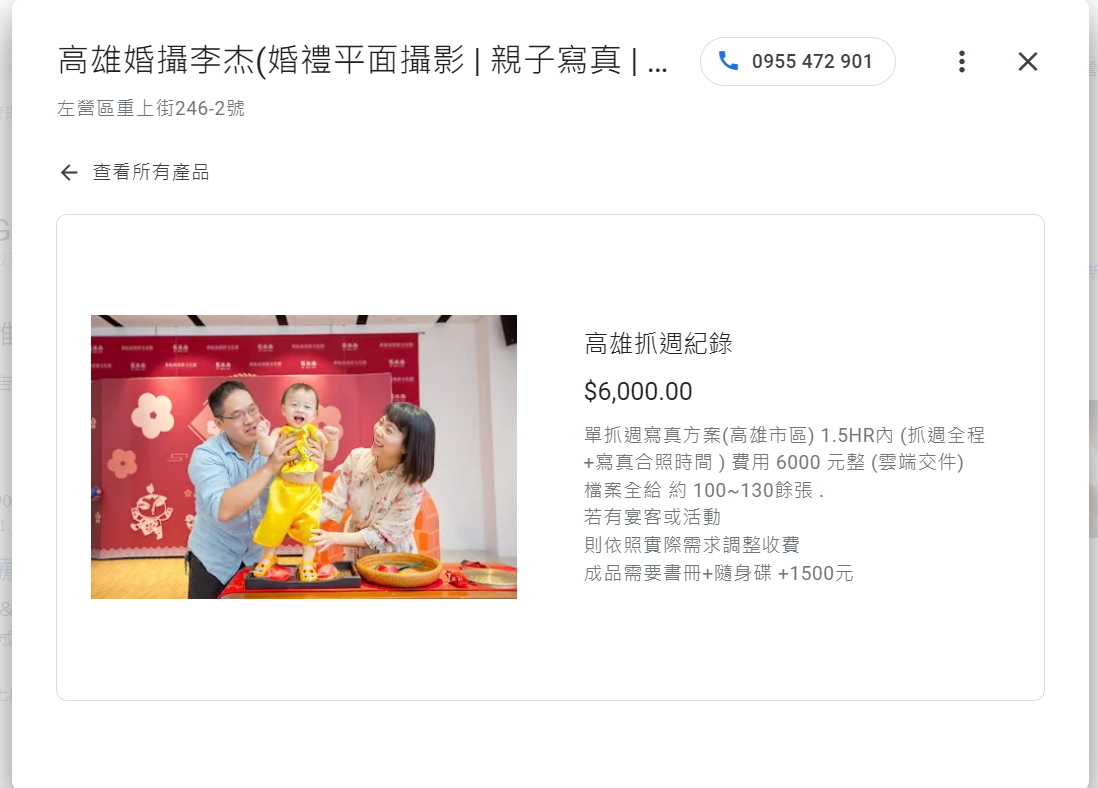Click the description line containing 費用 6000 元整
The height and width of the screenshot is (788, 1098).
pyautogui.click(x=774, y=462)
